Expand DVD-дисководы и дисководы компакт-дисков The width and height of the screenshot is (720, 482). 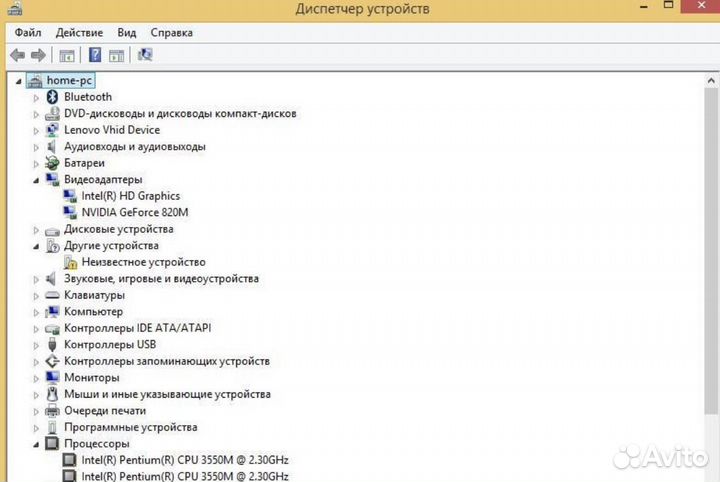pyautogui.click(x=36, y=114)
